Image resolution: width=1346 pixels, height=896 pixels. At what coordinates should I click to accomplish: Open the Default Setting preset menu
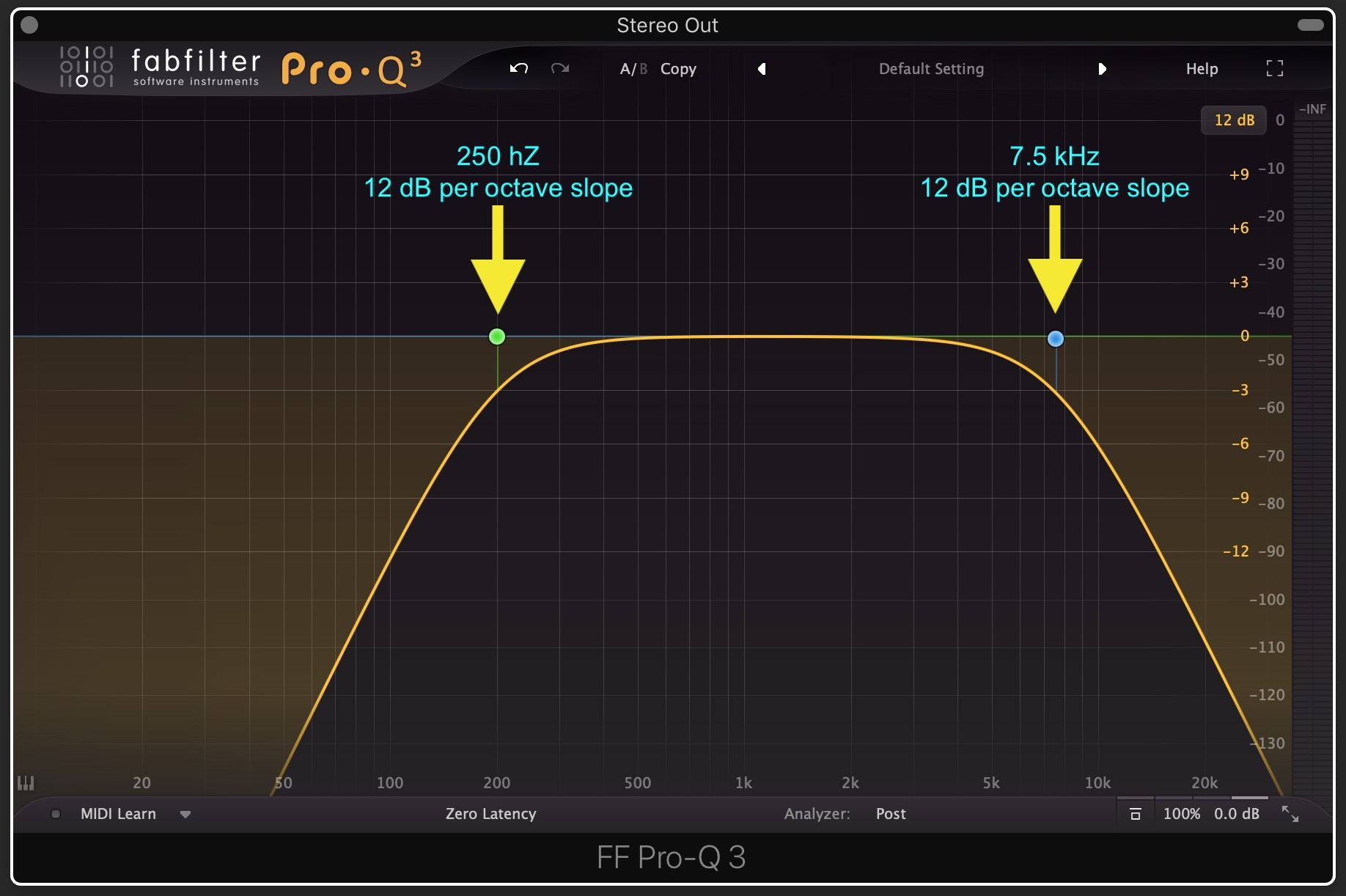pos(931,69)
